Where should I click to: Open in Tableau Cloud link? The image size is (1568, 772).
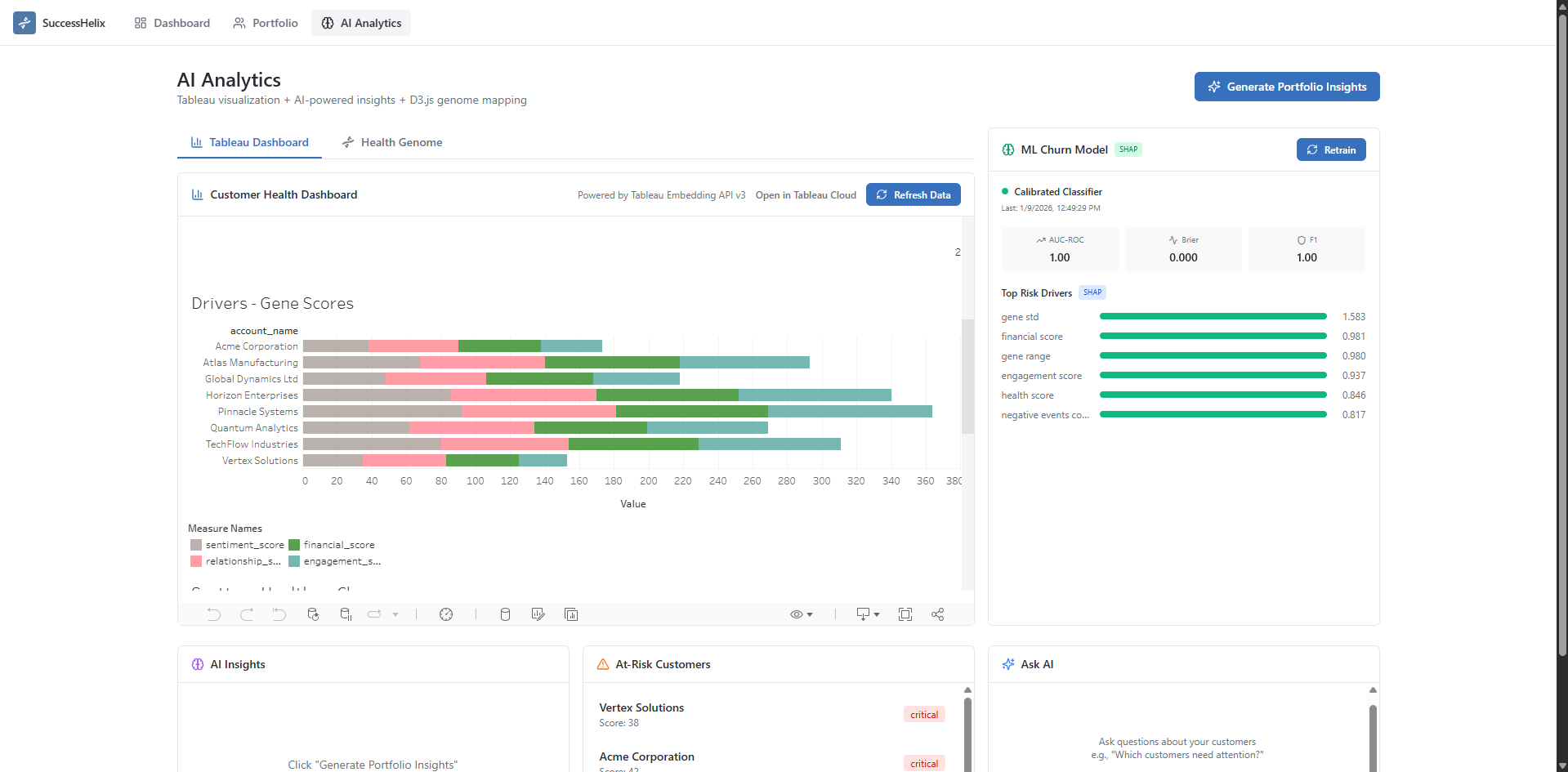(x=806, y=195)
